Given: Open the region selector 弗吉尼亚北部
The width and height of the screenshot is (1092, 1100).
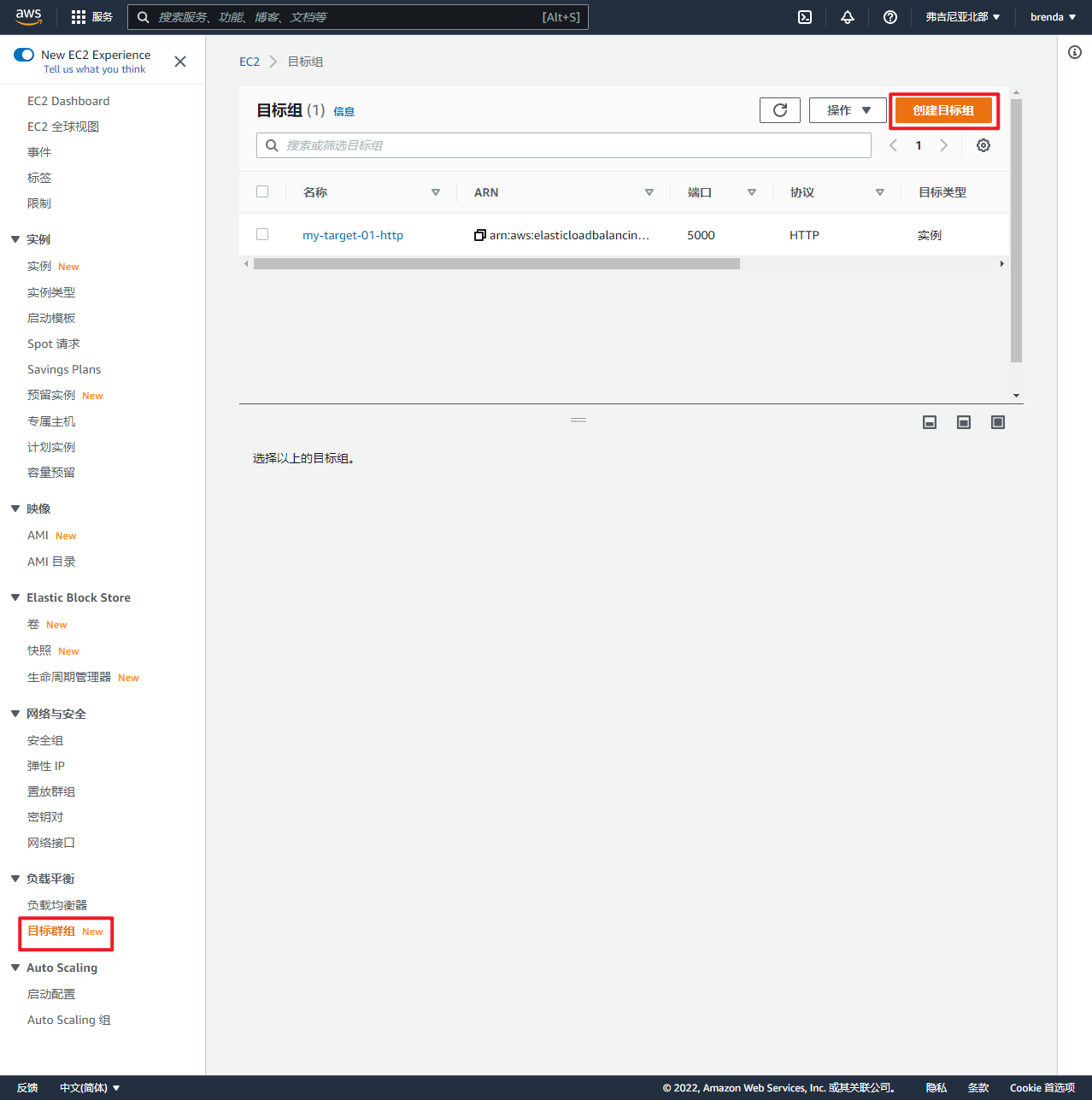Looking at the screenshot, I should [x=963, y=17].
